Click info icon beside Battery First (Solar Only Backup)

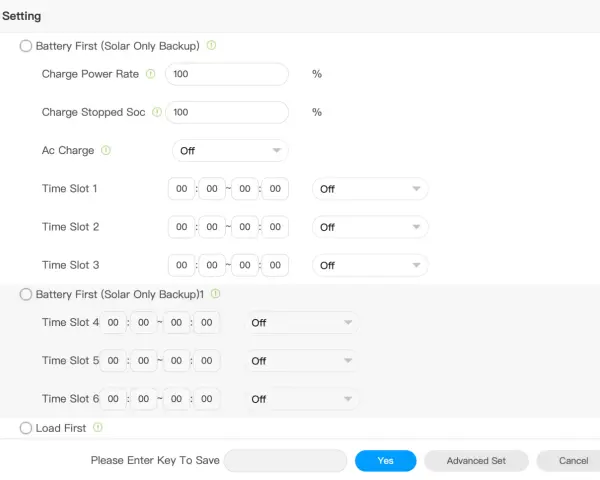coord(211,46)
